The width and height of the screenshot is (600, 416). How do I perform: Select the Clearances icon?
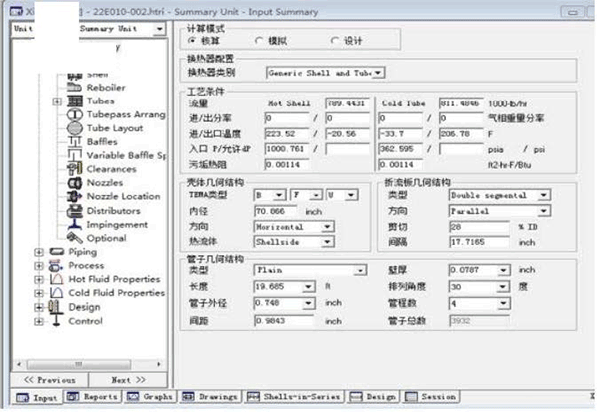[74, 169]
